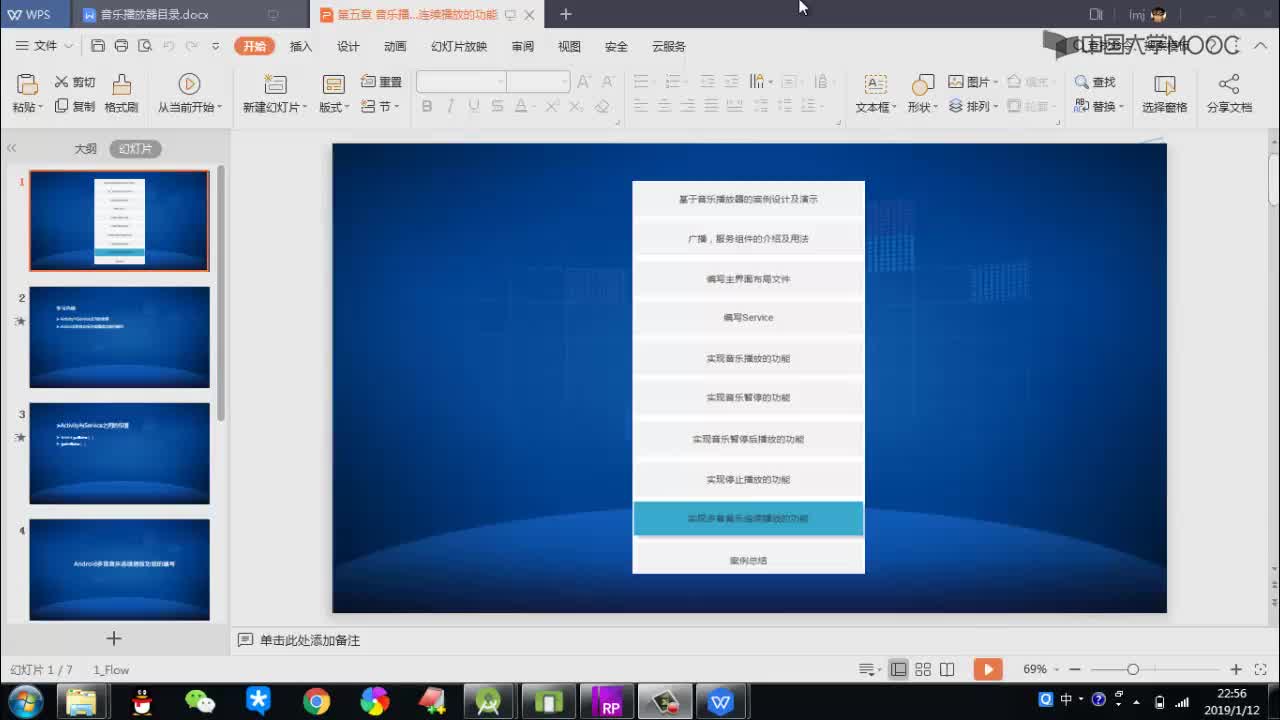Open the View (视图) ribbon tab

pos(569,46)
